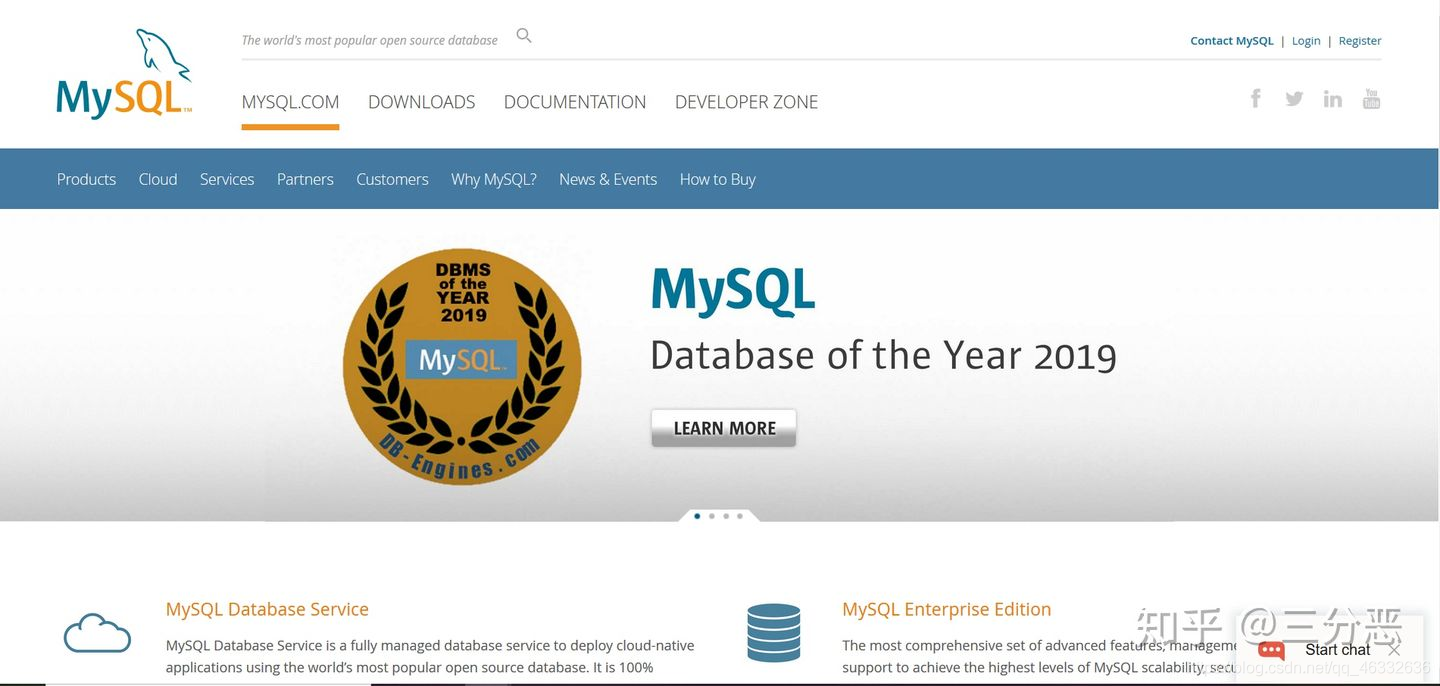Select the MYSQL.COM tab
This screenshot has height=686, width=1440.
point(290,102)
